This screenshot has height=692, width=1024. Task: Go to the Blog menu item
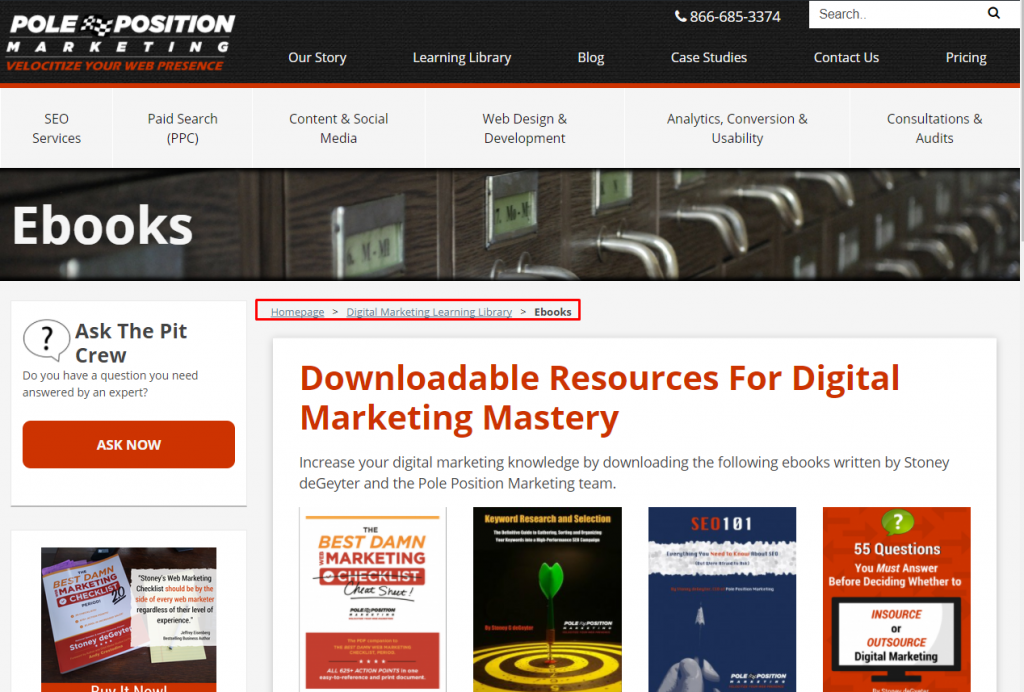pyautogui.click(x=591, y=57)
